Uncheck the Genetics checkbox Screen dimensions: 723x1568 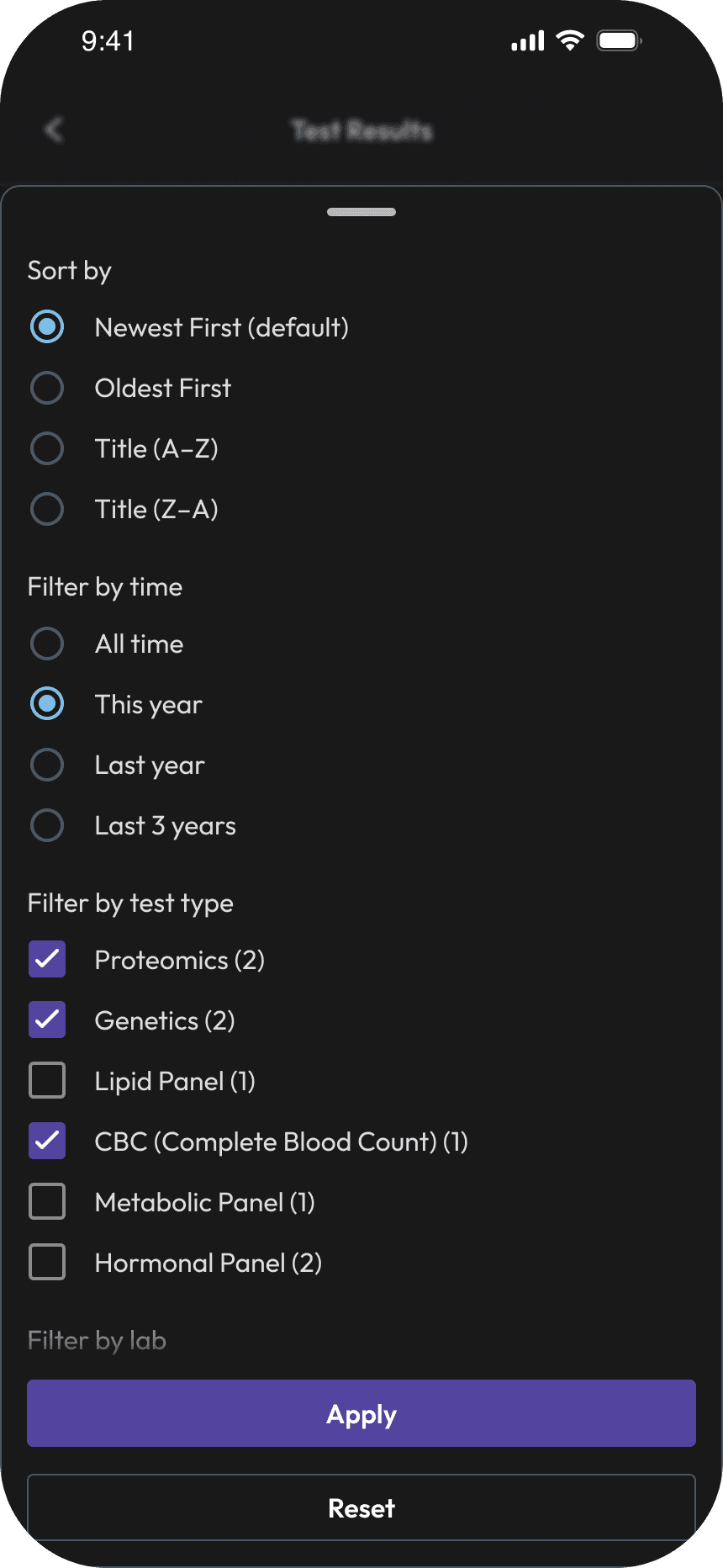47,1020
